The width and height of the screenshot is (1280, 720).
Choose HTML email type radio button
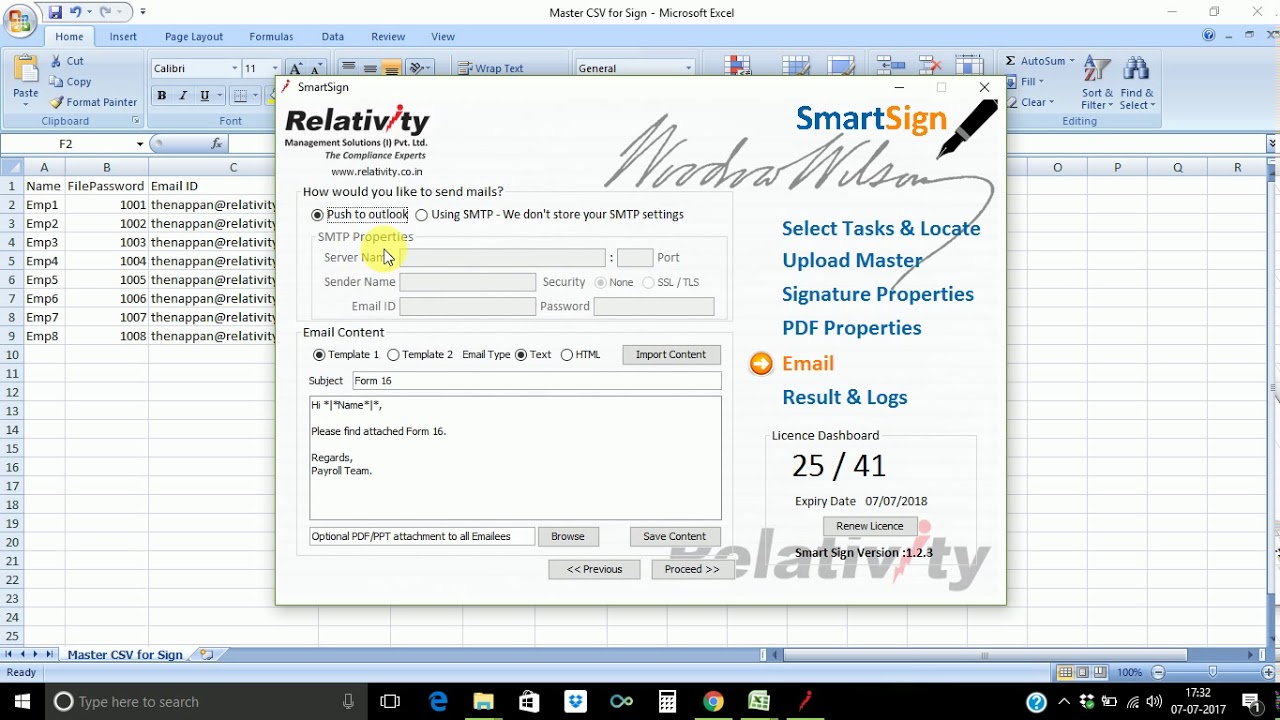click(567, 355)
